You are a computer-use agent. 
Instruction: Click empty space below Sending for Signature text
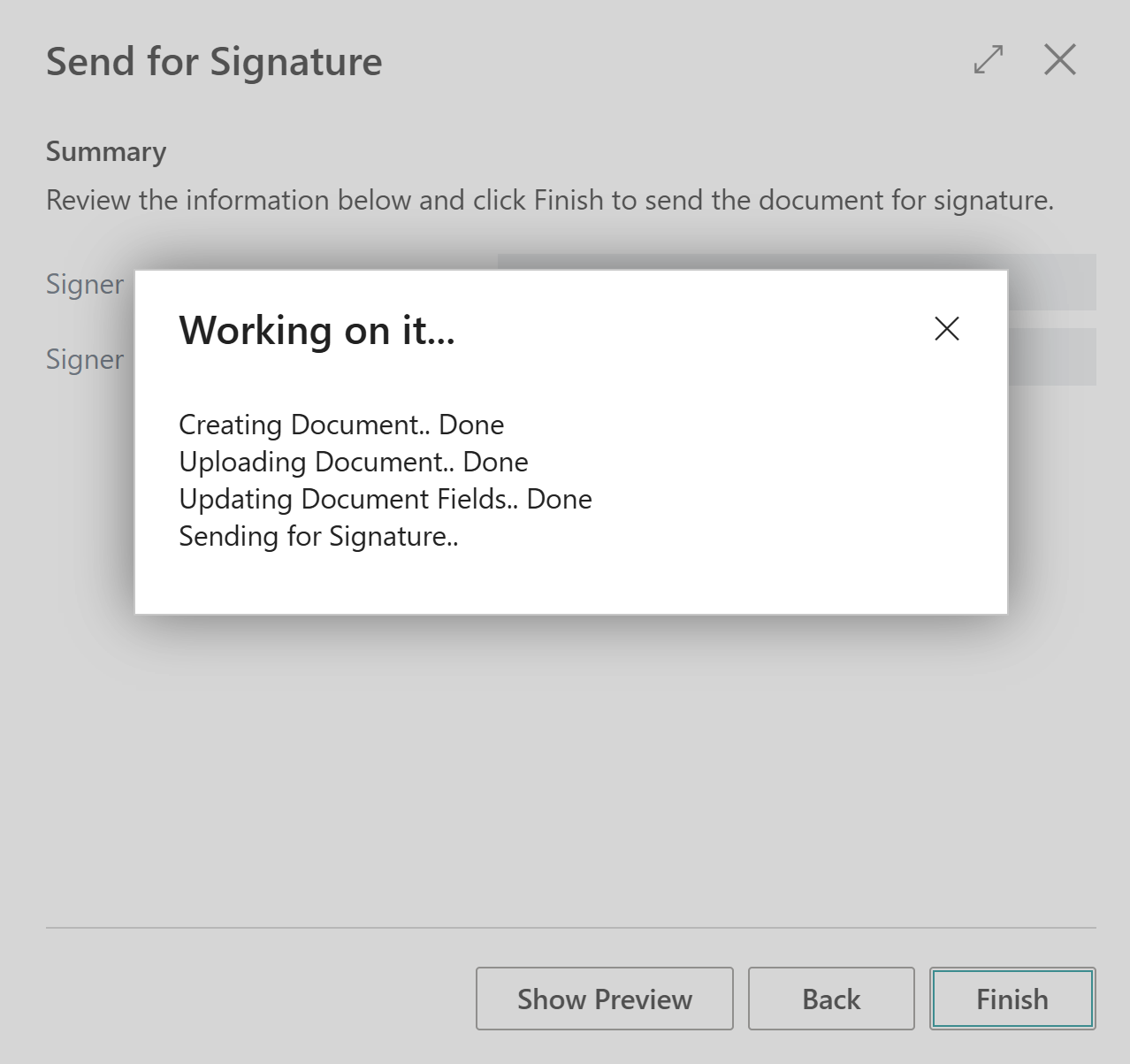571,582
